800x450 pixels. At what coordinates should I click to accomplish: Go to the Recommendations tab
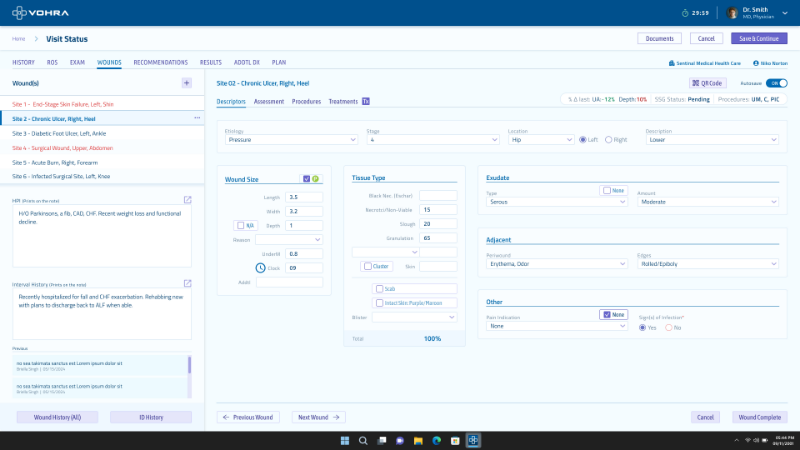point(160,62)
